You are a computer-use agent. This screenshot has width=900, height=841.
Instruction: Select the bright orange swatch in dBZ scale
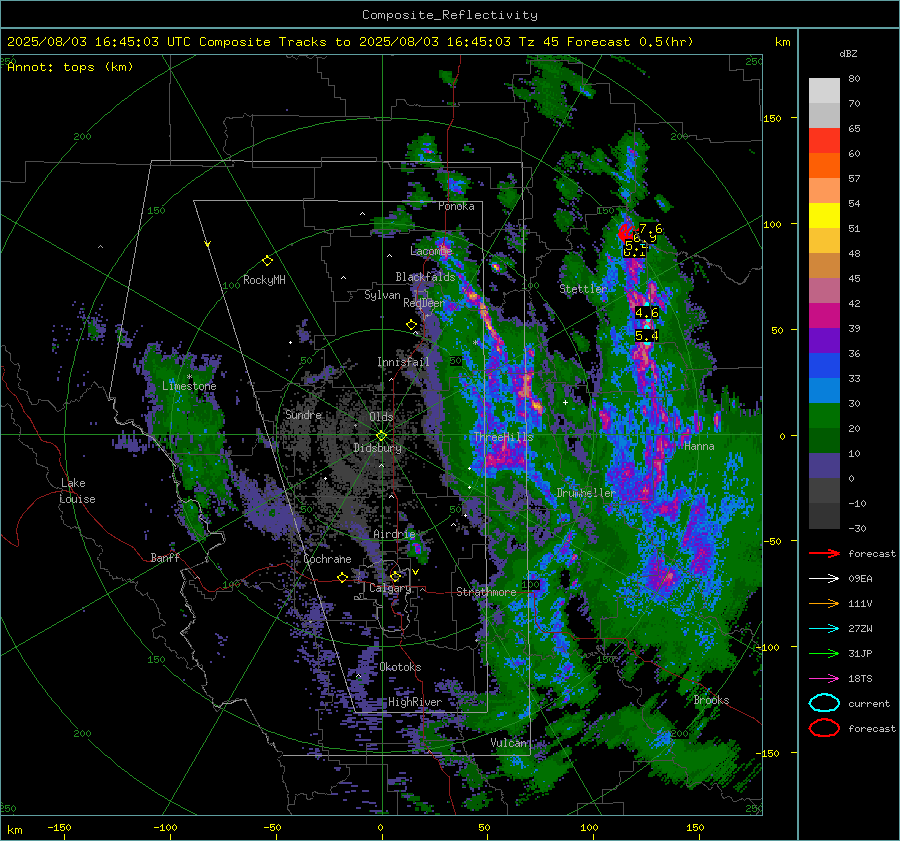click(x=824, y=166)
